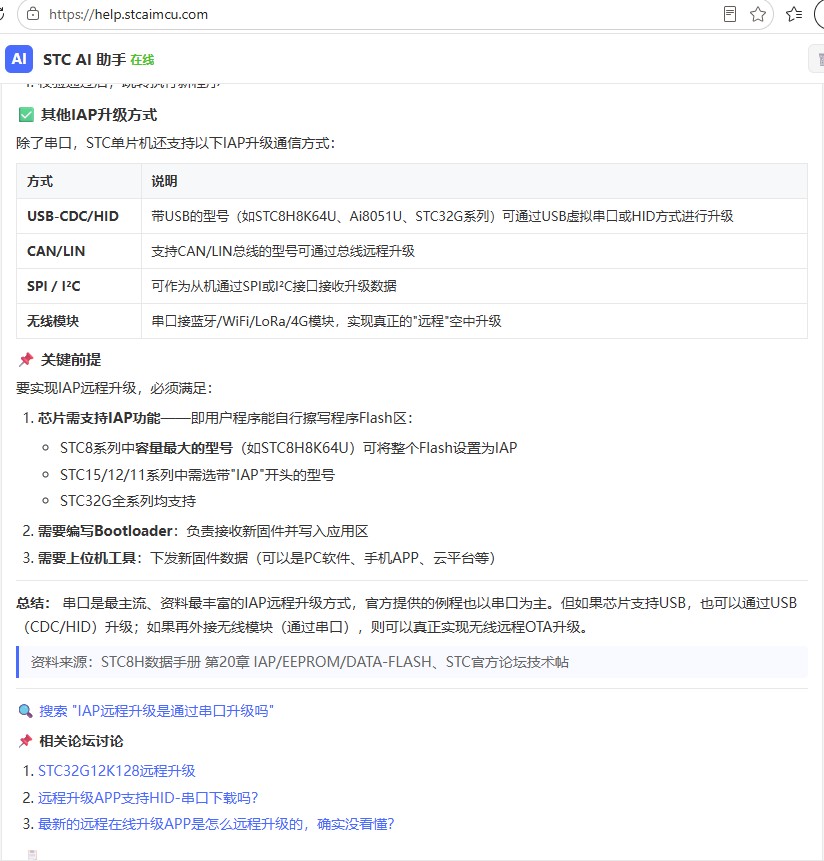The width and height of the screenshot is (824, 861).
Task: Click the STC AI assistant logo icon
Action: point(19,59)
